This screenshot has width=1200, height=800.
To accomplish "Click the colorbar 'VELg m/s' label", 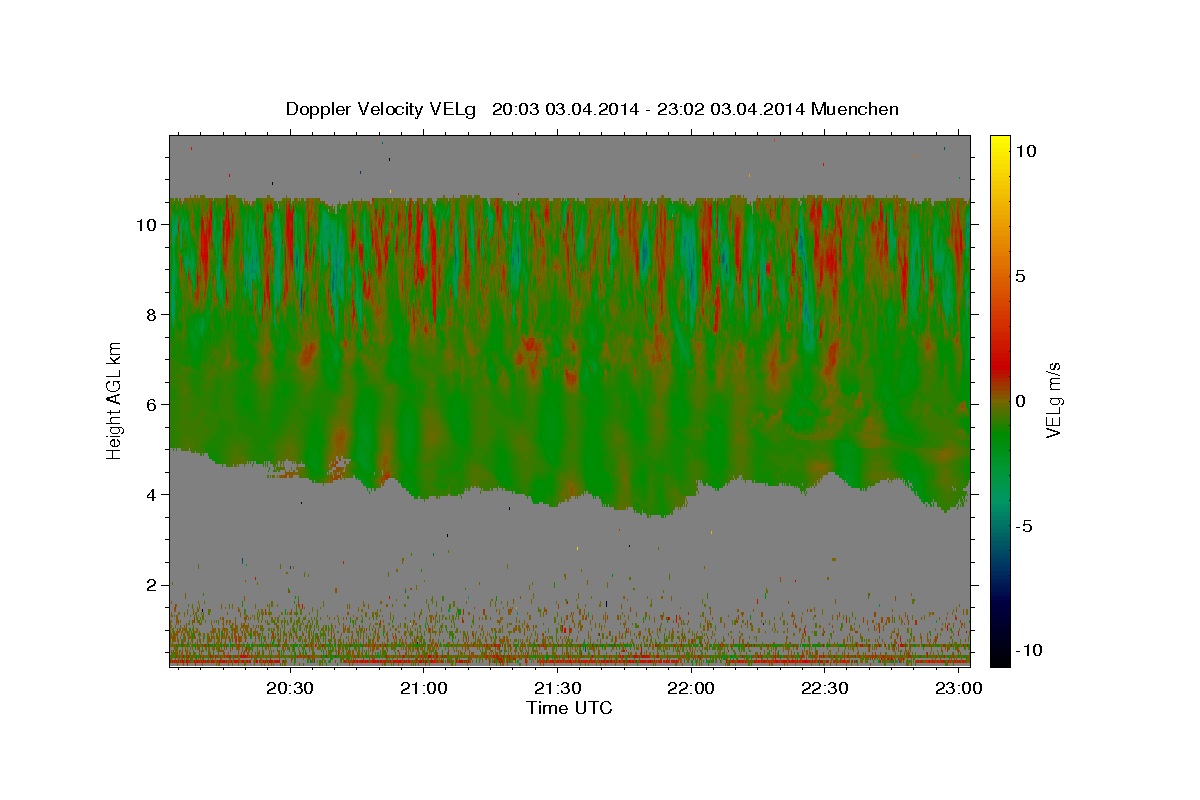I will pos(1053,400).
